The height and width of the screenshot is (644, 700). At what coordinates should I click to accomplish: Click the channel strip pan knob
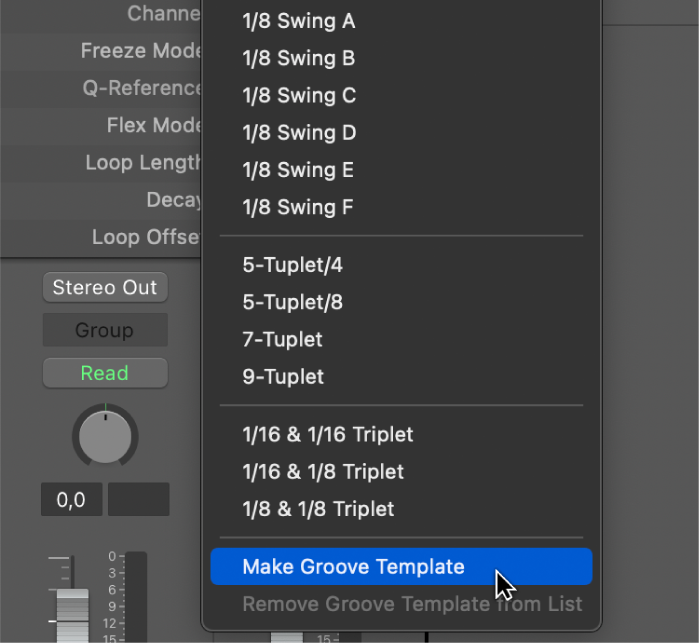coord(105,436)
